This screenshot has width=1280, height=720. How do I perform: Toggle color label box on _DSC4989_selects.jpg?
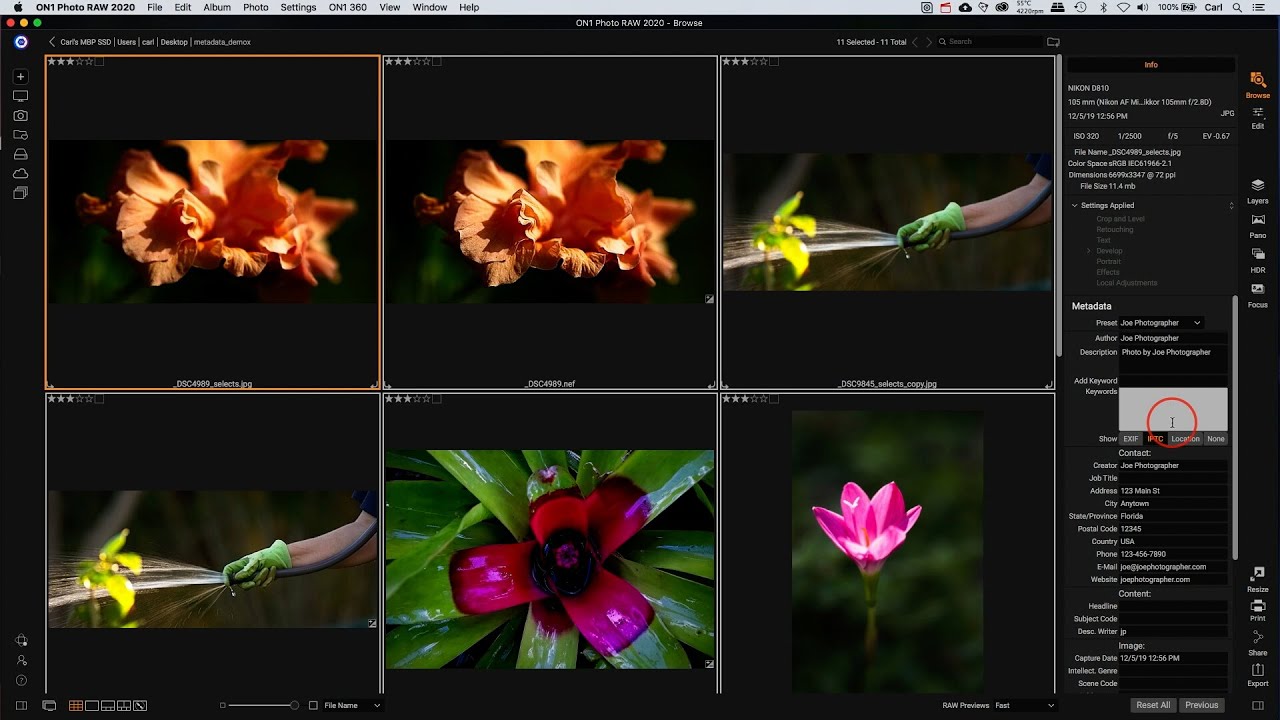99,62
